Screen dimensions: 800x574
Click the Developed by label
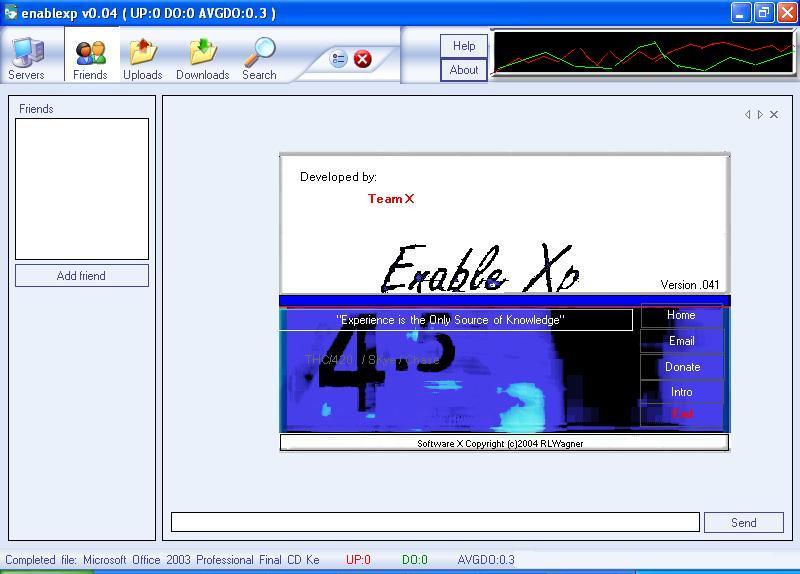(x=338, y=177)
